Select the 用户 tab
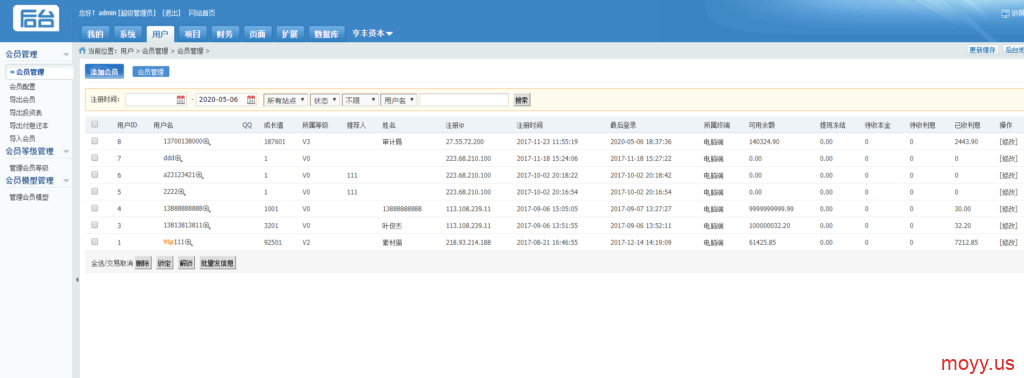Image resolution: width=1024 pixels, height=378 pixels. pos(160,34)
